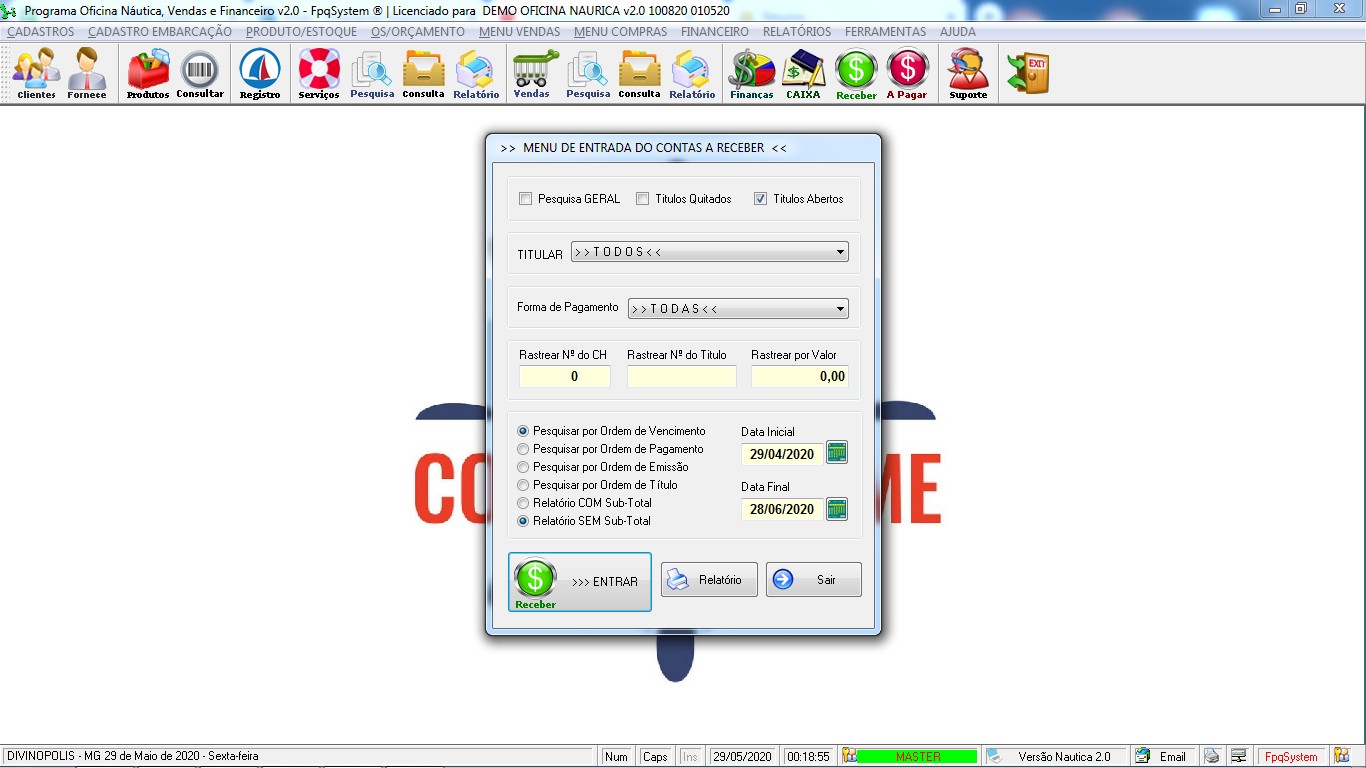Open the Finanças dollar icon

point(752,74)
